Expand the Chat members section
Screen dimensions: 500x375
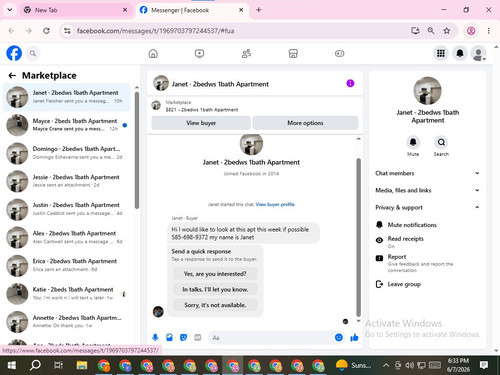[x=427, y=173]
